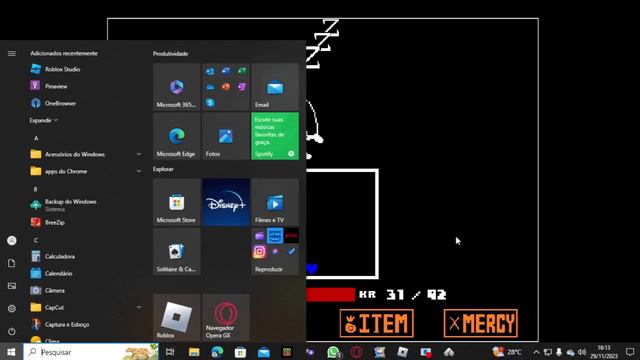This screenshot has height=360, width=640.
Task: Open Mail from the taskbar
Action: point(264,352)
